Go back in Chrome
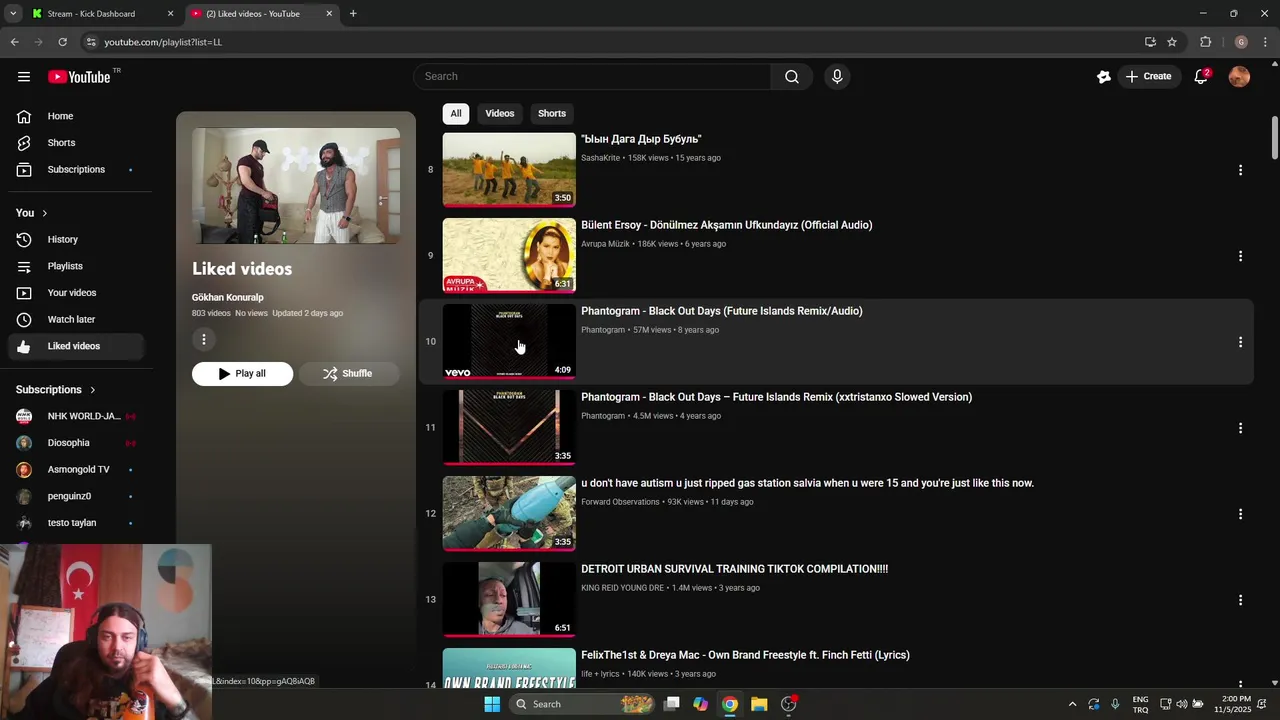This screenshot has width=1280, height=720. [14, 42]
